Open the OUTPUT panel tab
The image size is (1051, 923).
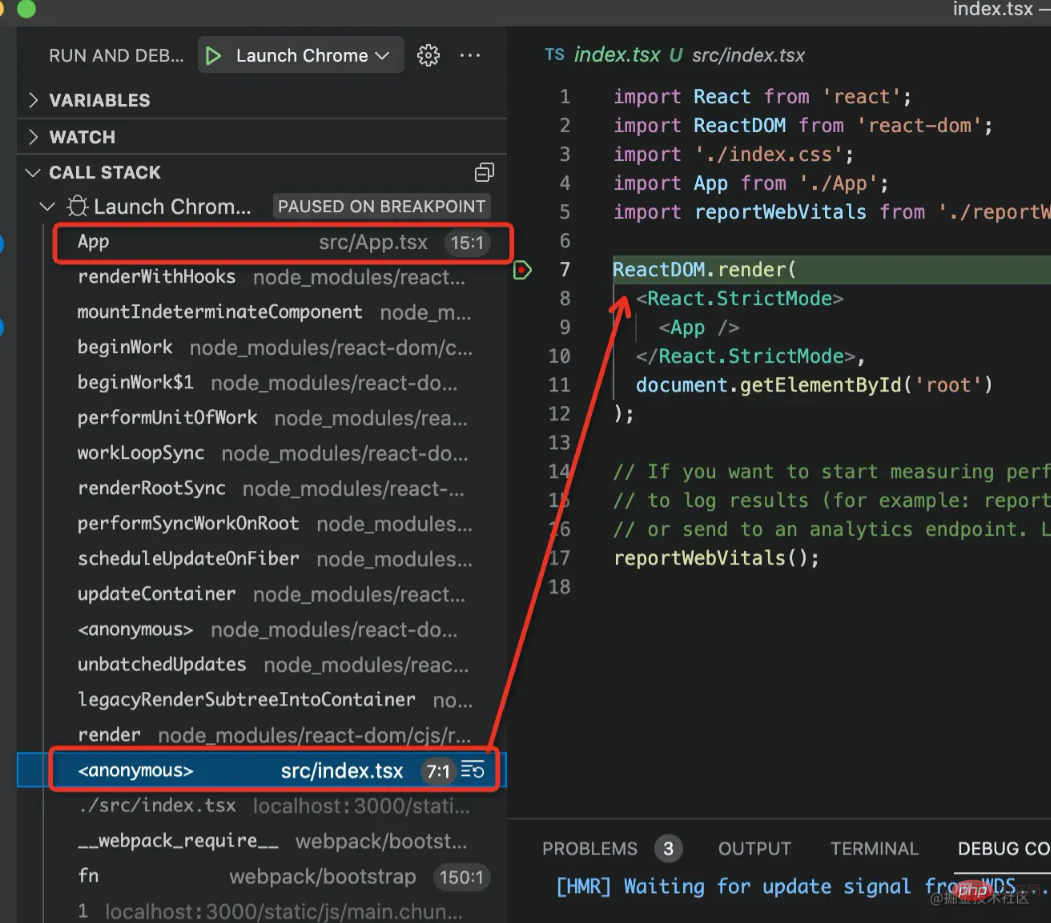tap(754, 849)
